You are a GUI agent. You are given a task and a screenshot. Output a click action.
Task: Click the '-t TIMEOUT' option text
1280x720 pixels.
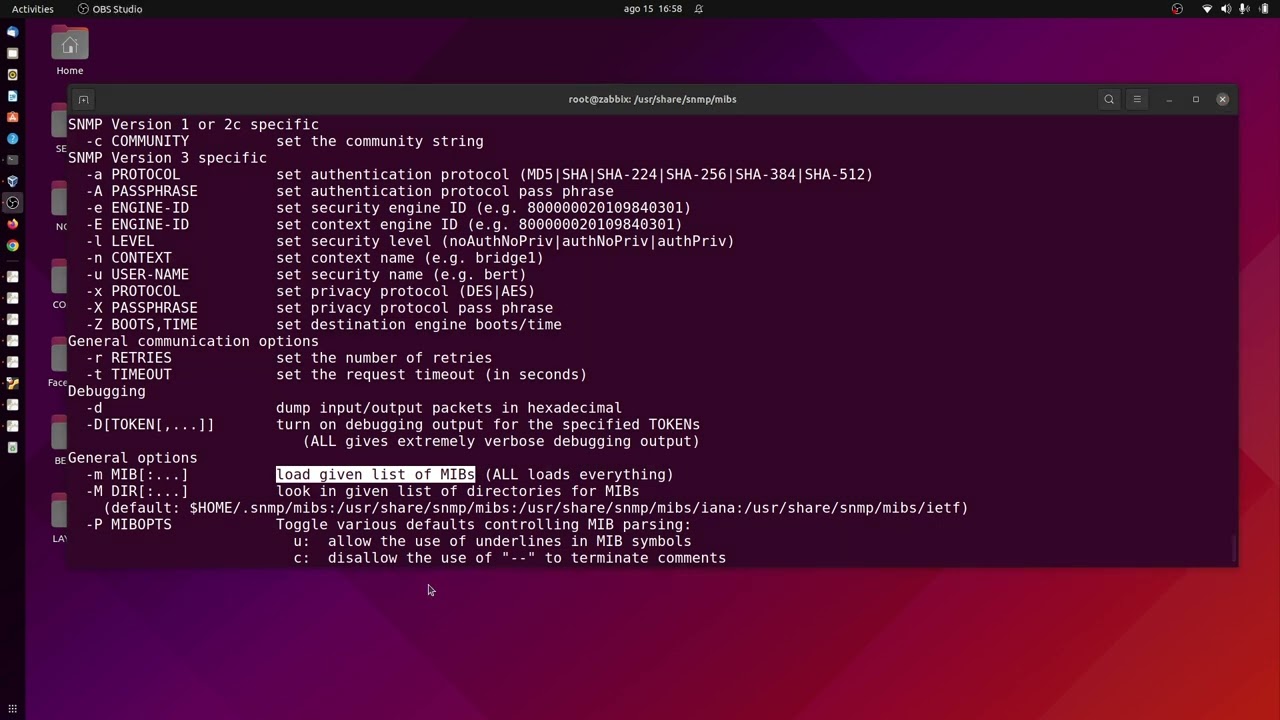[x=128, y=375]
